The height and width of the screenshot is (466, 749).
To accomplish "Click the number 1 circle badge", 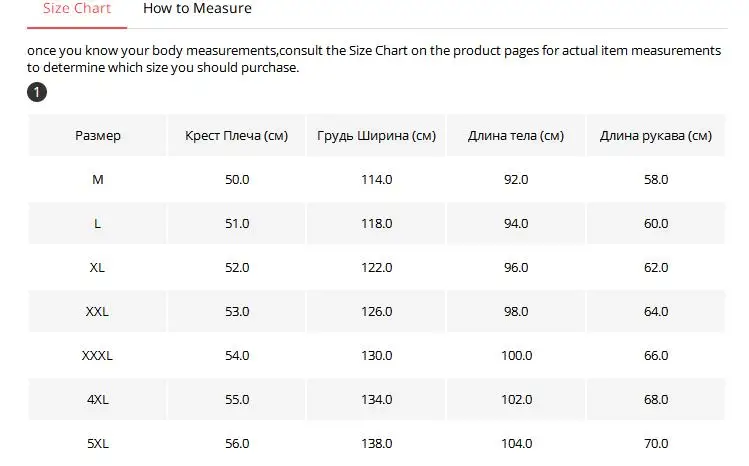I will point(37,92).
